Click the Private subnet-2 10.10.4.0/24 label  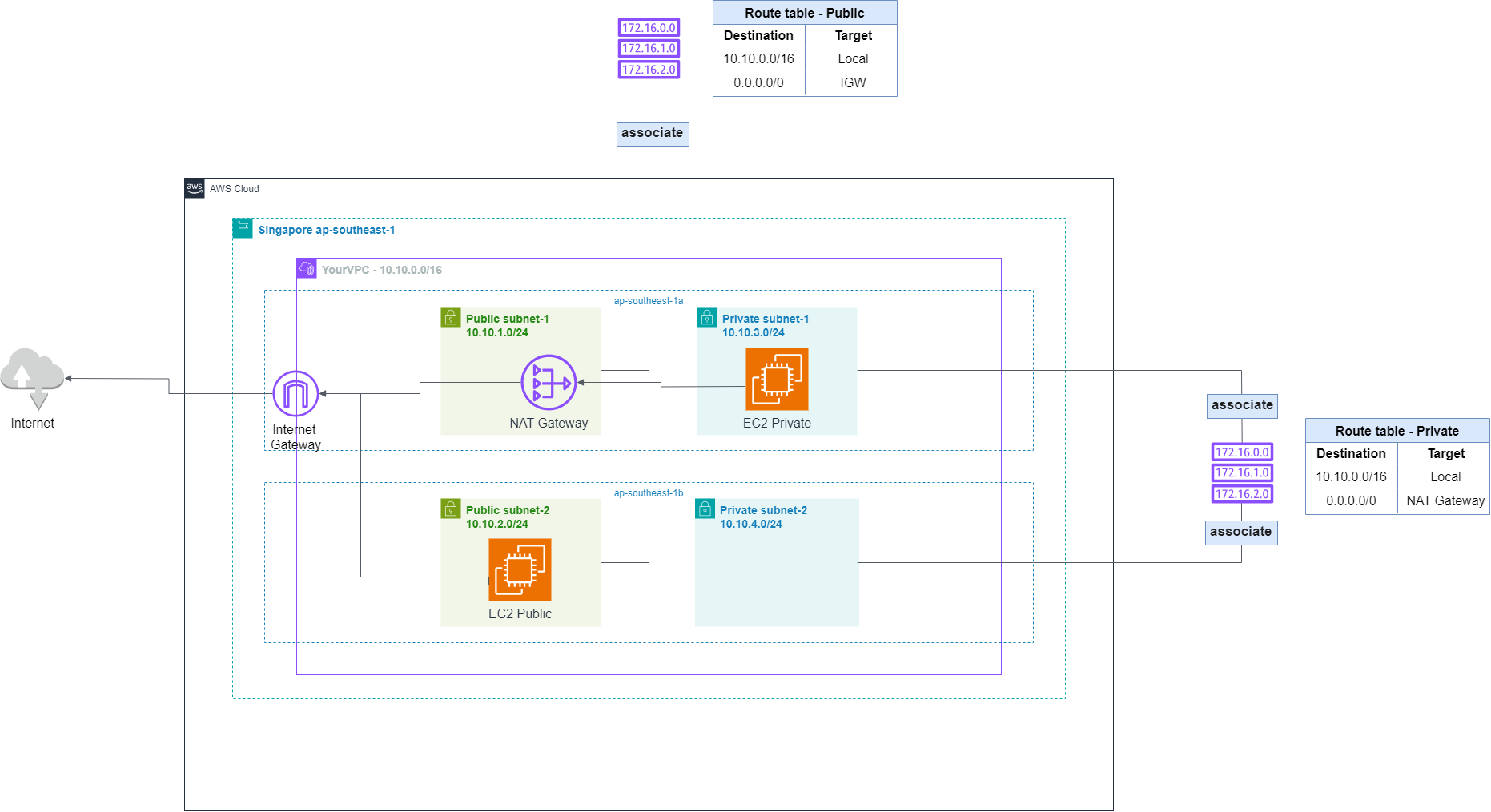click(763, 517)
